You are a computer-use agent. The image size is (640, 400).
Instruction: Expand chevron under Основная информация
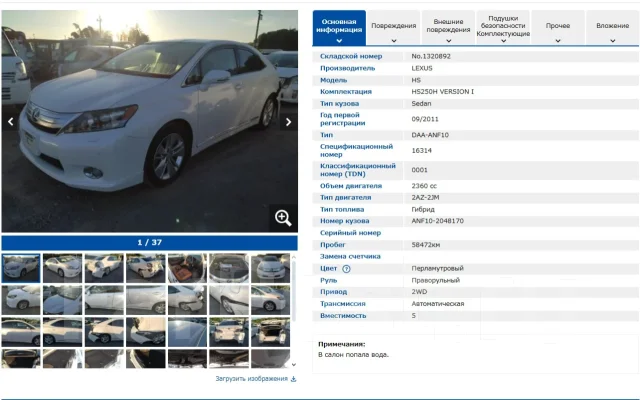pyautogui.click(x=339, y=40)
